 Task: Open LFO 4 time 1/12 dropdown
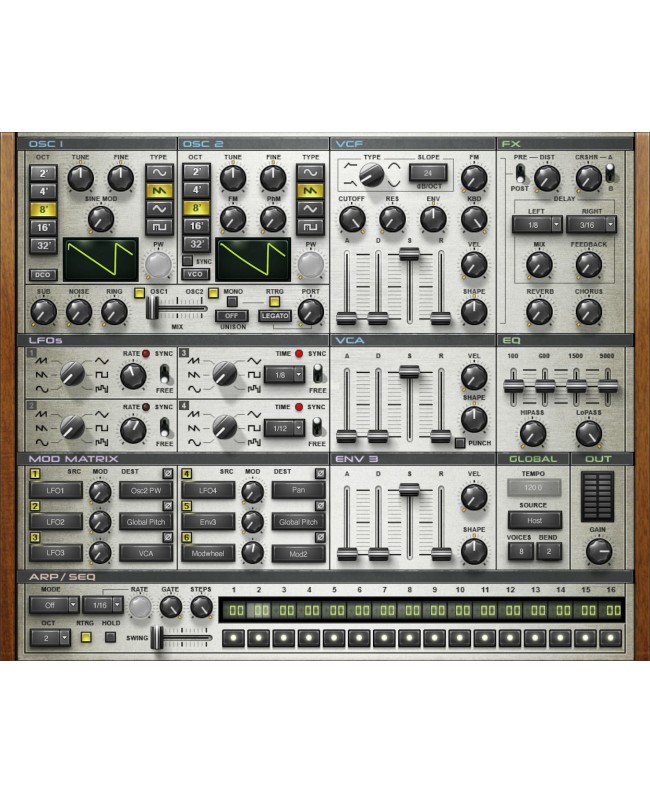pyautogui.click(x=285, y=428)
